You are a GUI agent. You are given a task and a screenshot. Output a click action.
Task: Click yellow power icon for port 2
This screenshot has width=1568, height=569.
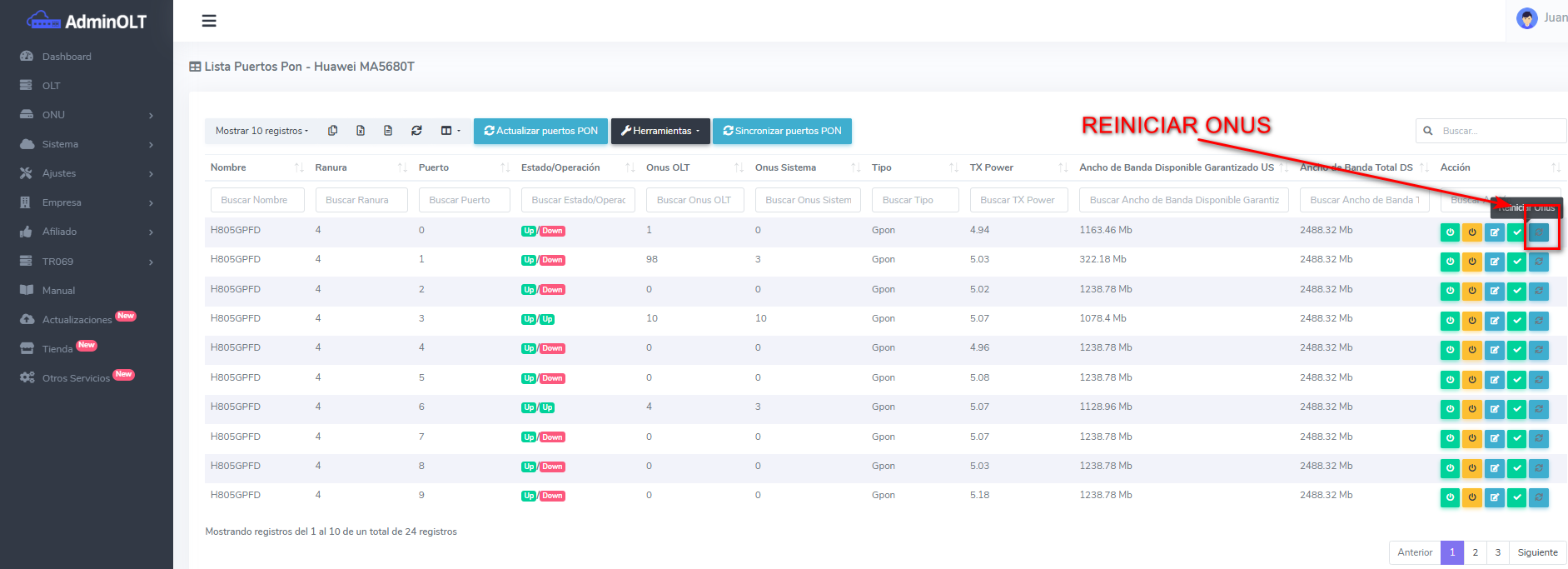tap(1472, 292)
